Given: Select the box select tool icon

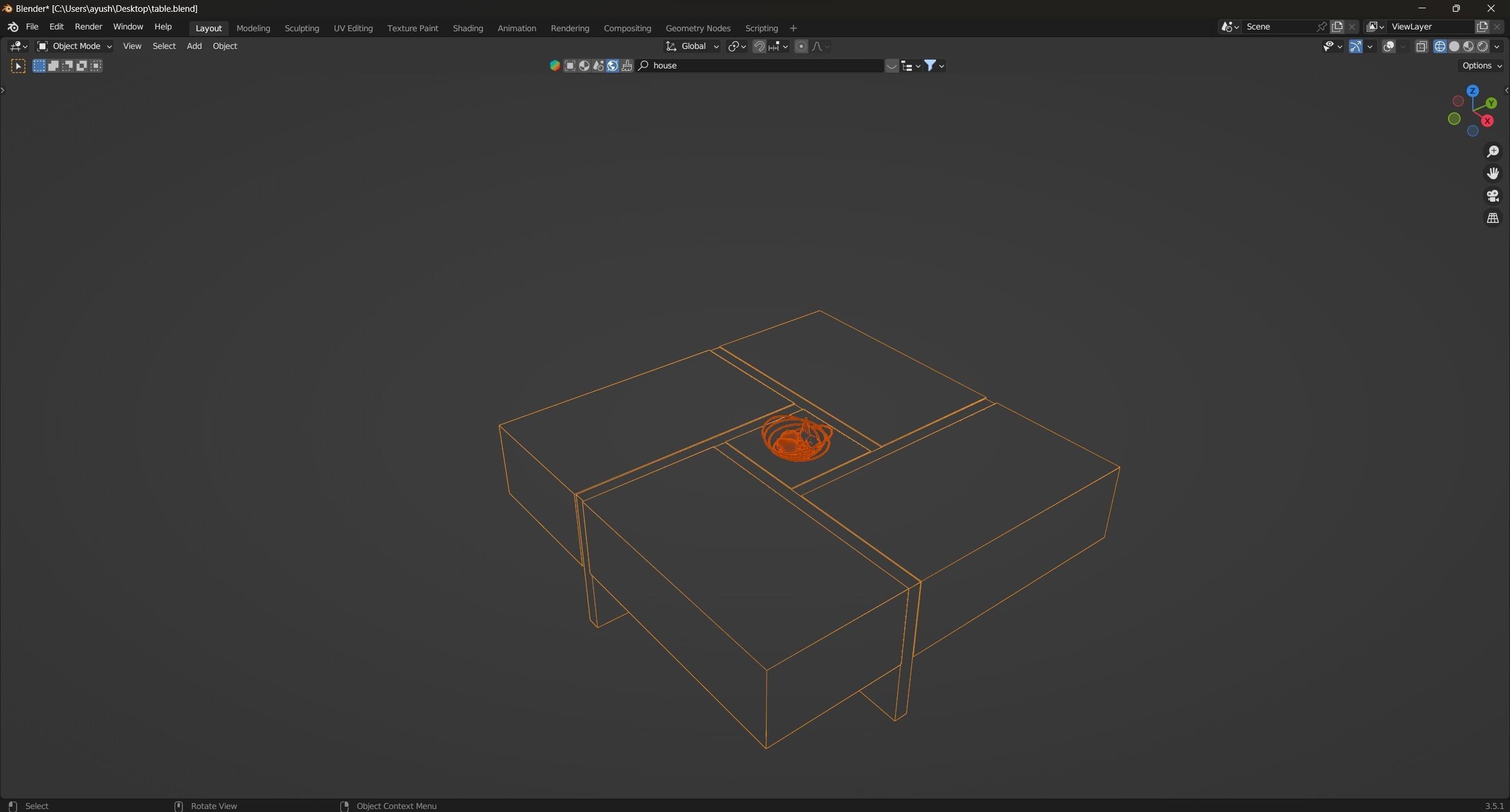Looking at the screenshot, I should click(18, 66).
